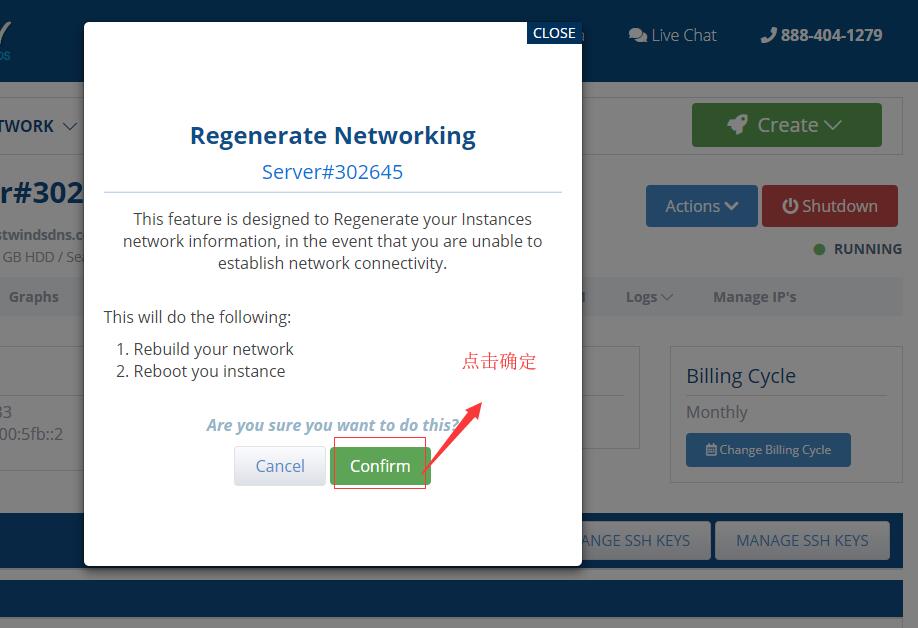This screenshot has height=628, width=918.
Task: Click CLOSE on the modal
Action: pos(554,32)
